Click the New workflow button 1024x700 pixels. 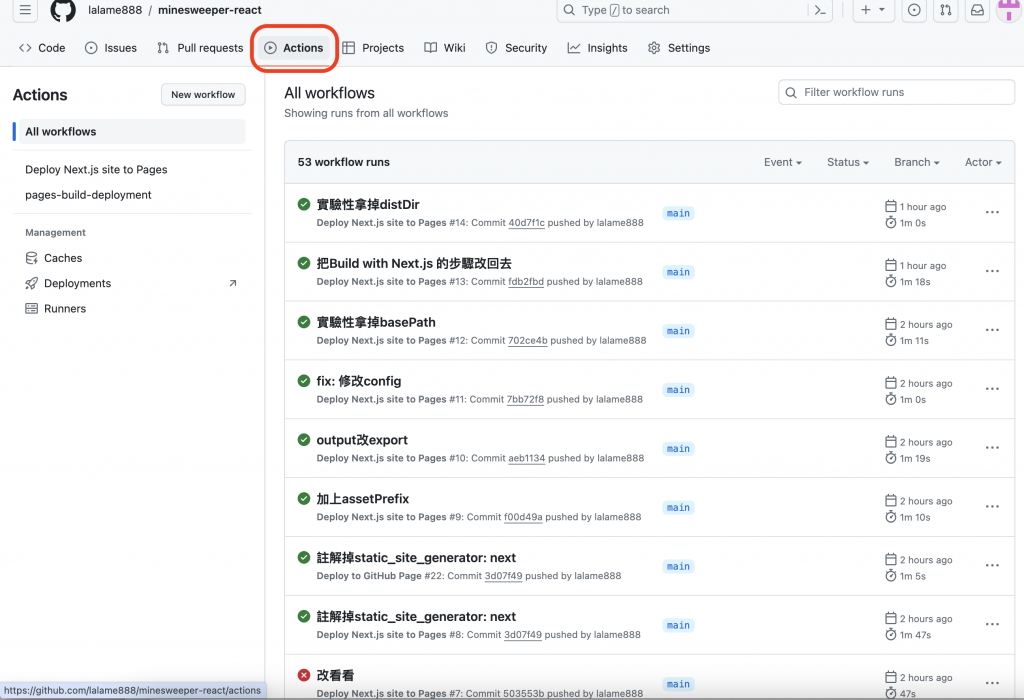point(203,95)
